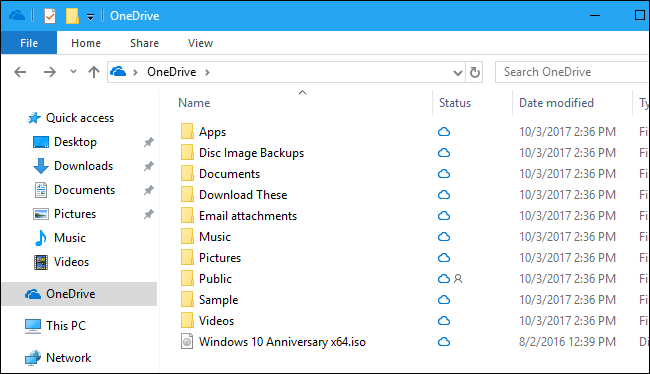Go up one folder level
This screenshot has height=374, width=650.
click(94, 72)
